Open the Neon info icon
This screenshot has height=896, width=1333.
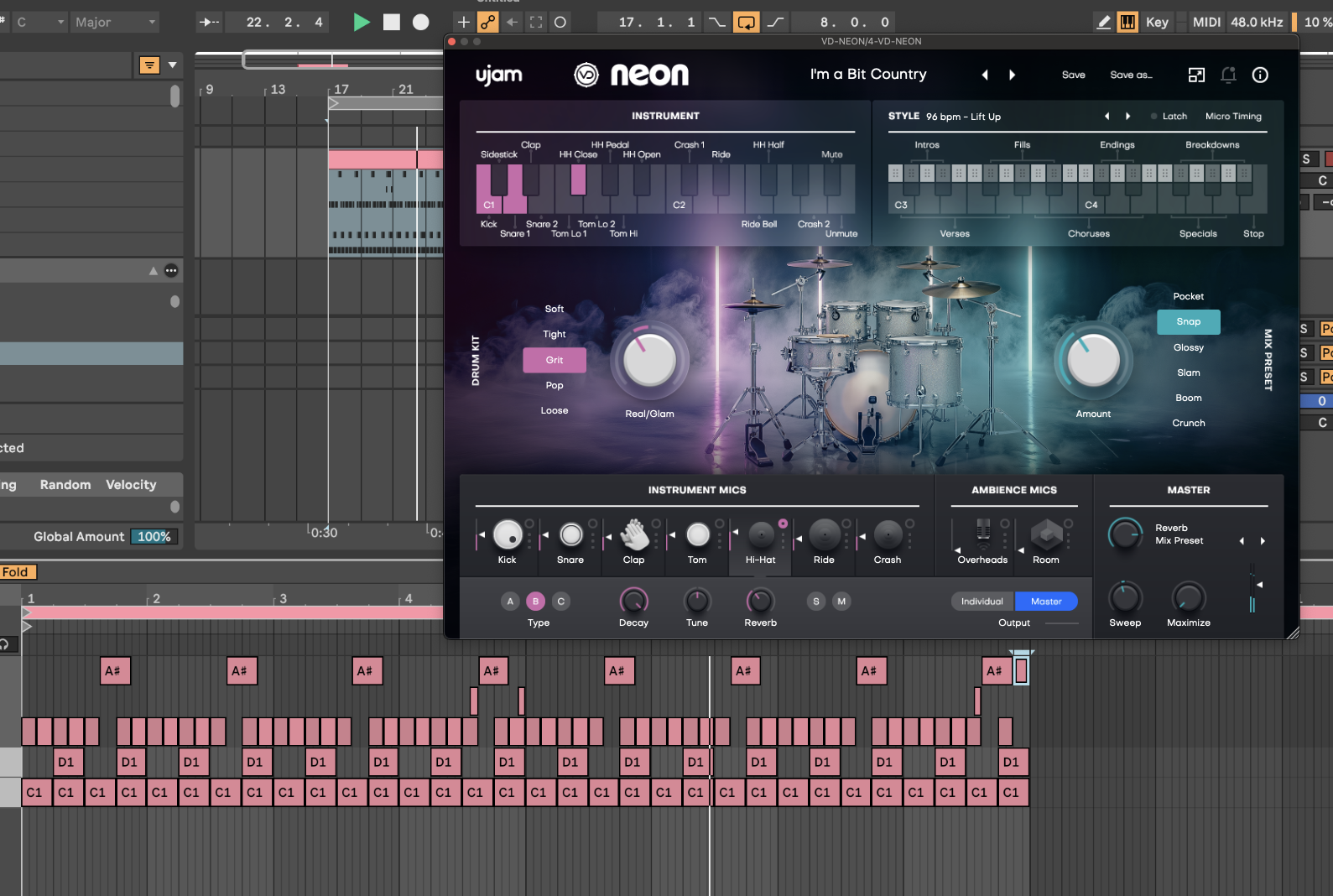pyautogui.click(x=1260, y=76)
